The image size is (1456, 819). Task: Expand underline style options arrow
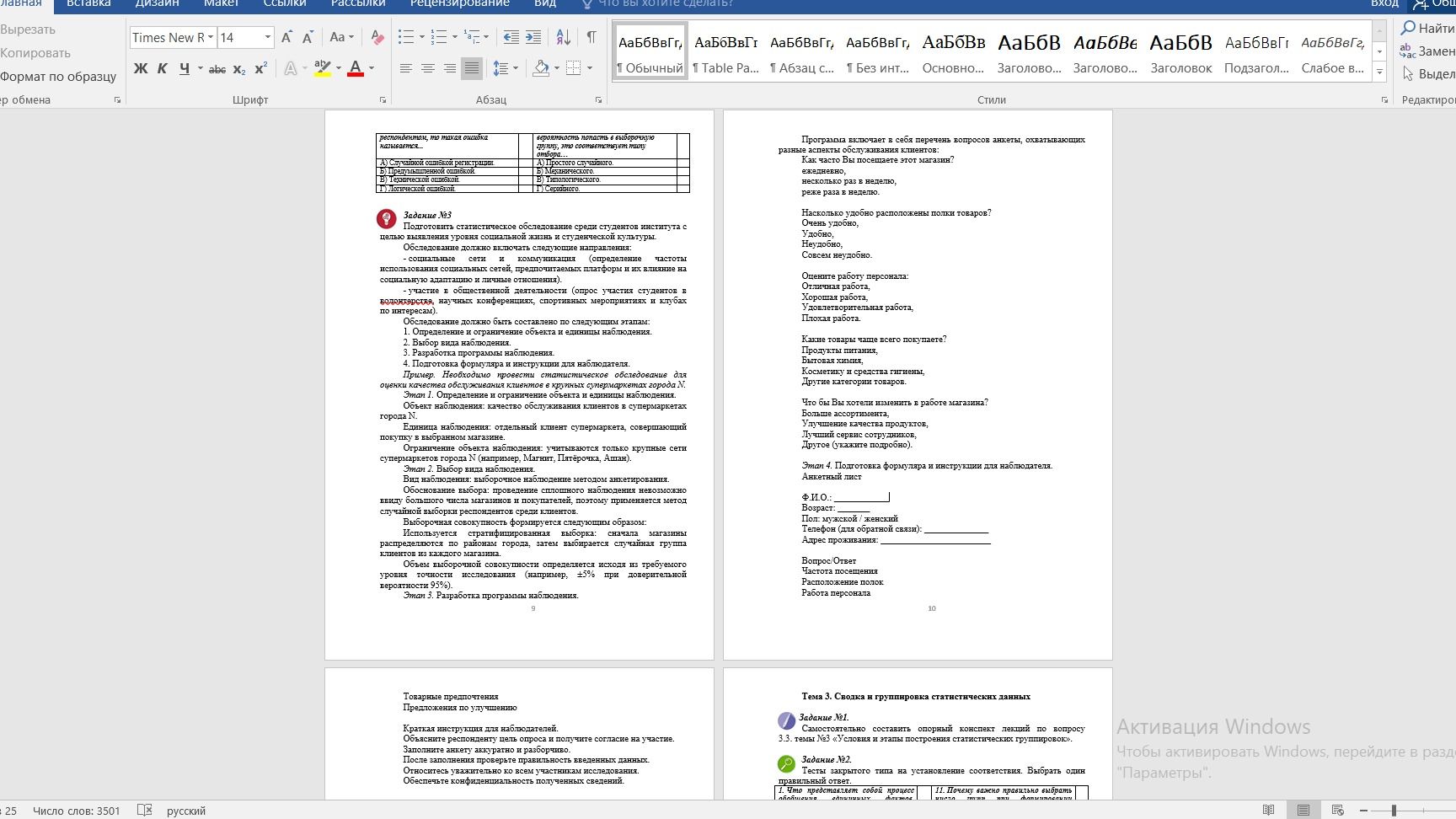click(201, 69)
